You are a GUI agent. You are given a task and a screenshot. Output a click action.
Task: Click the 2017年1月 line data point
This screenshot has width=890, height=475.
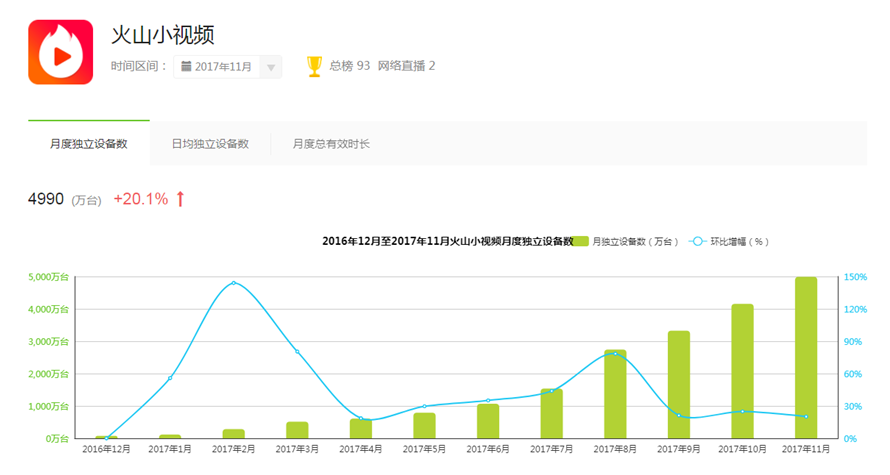pyautogui.click(x=170, y=378)
